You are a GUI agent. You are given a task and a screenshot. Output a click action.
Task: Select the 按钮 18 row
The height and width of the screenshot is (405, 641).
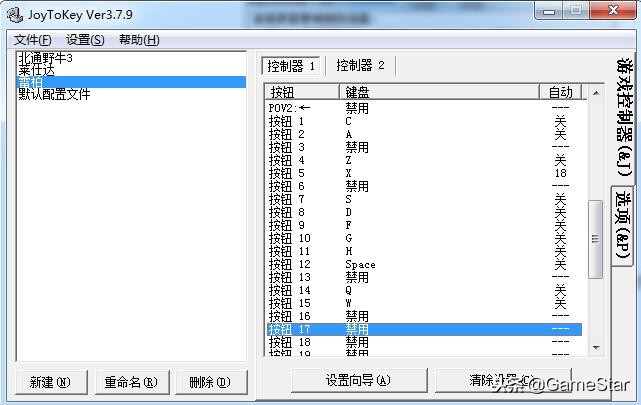pyautogui.click(x=424, y=342)
